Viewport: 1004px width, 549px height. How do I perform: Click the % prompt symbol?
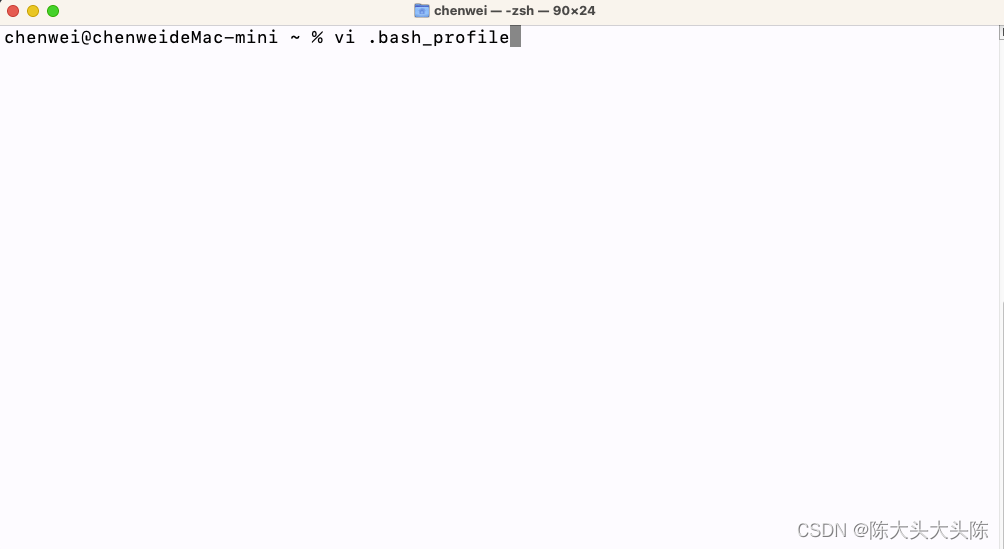pos(317,37)
